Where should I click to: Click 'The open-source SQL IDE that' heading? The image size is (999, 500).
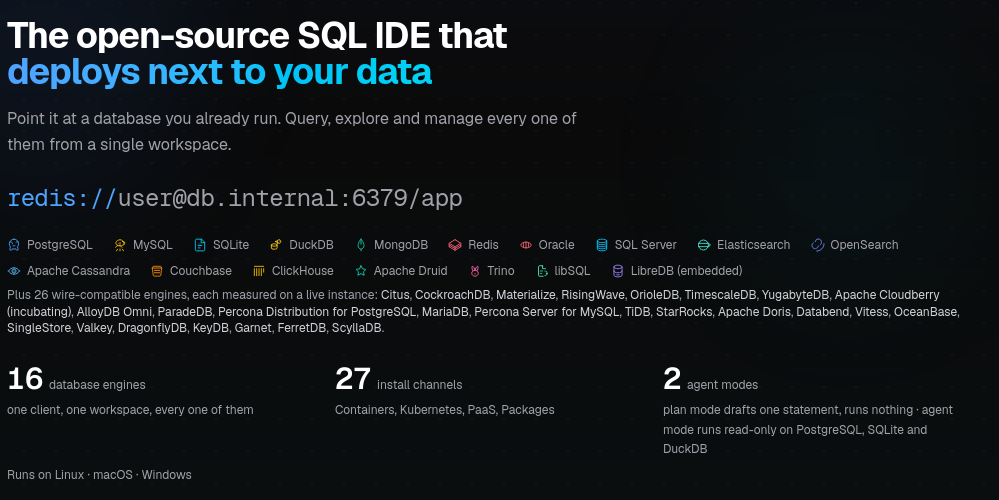coord(257,35)
